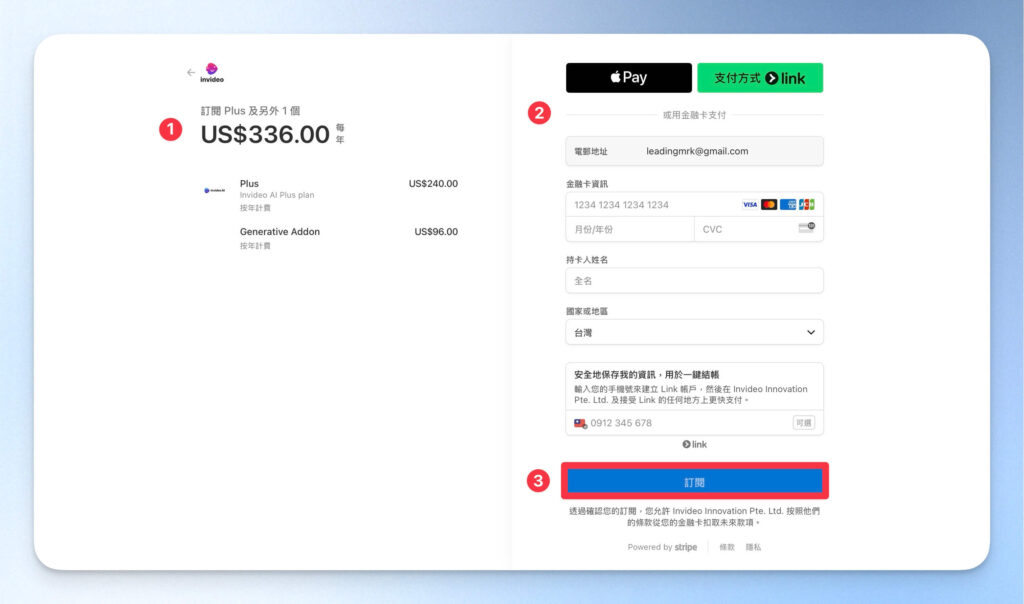Viewport: 1024px width, 604px height.
Task: Click the American Express card icon
Action: tap(788, 204)
